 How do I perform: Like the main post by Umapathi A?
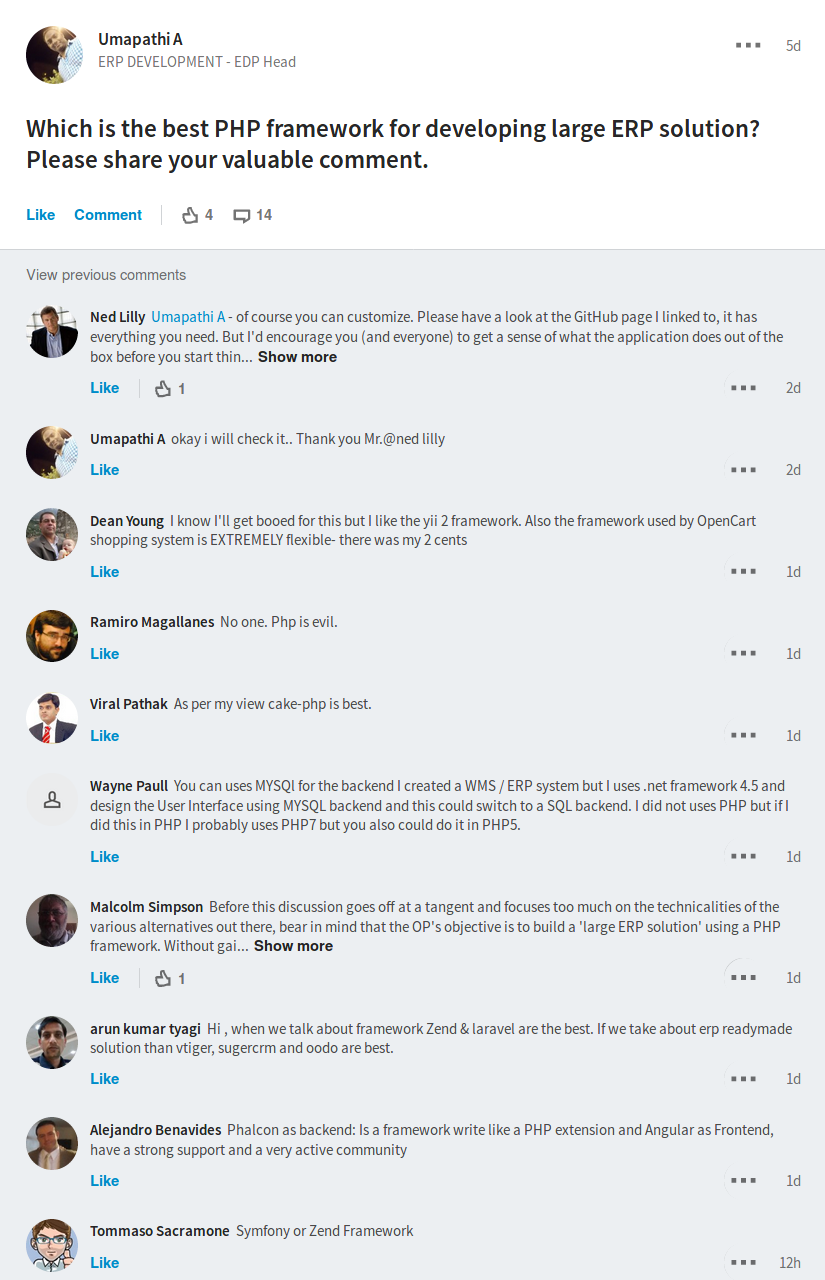pos(41,215)
